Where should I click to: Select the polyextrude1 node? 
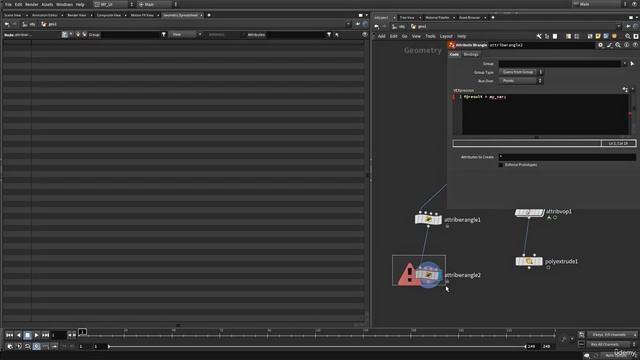pyautogui.click(x=529, y=261)
